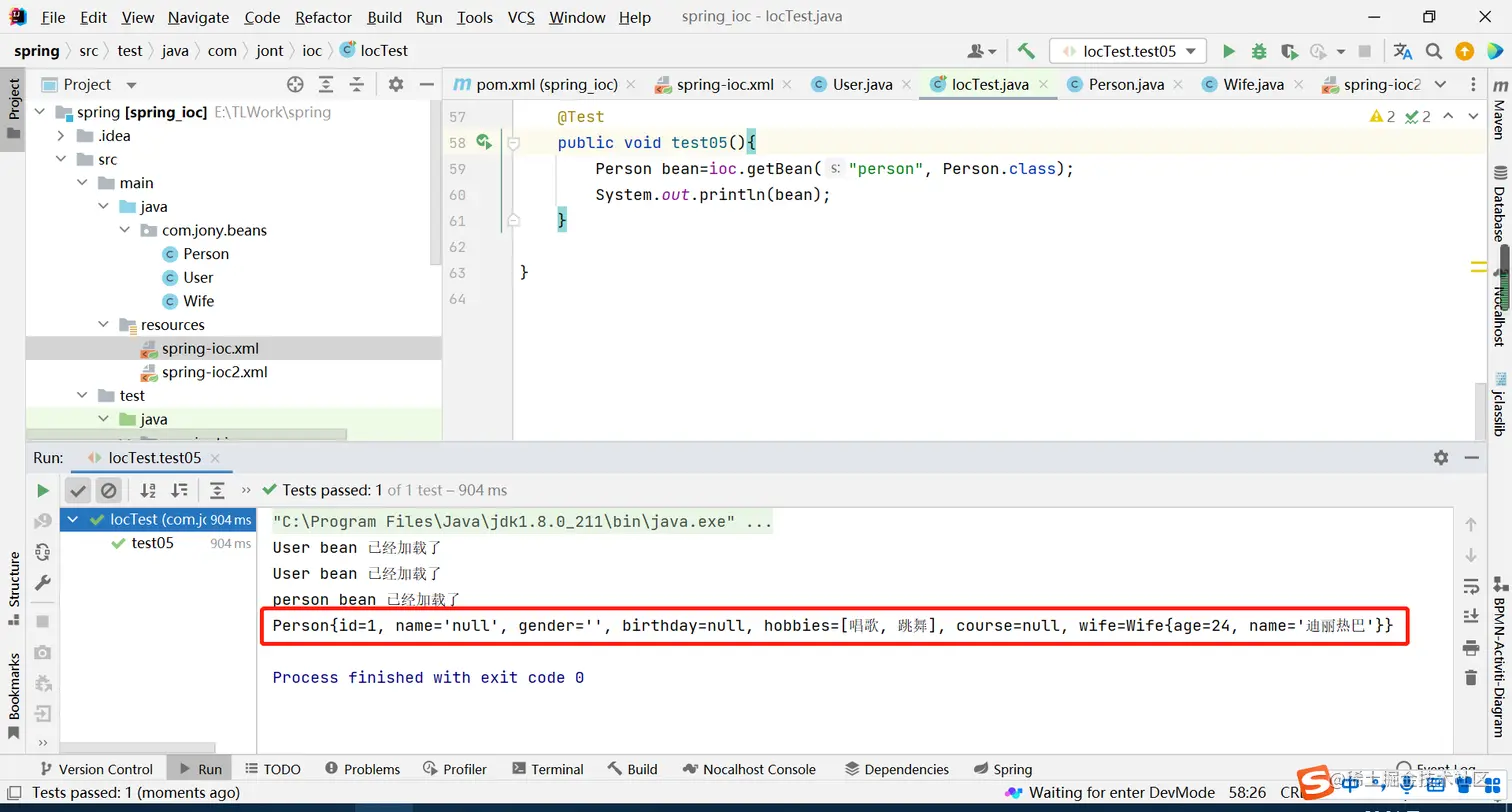Show hidden editor tabs dropdown arrow

tap(1440, 85)
